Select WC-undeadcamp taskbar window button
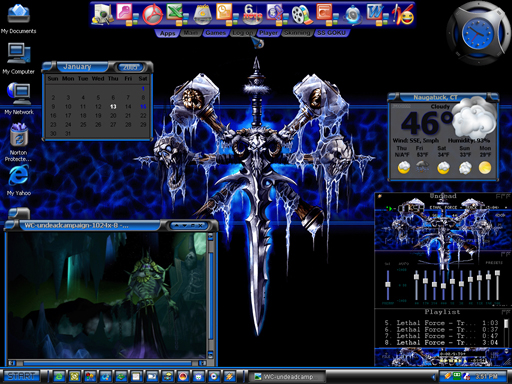512x384 pixels. (x=287, y=377)
